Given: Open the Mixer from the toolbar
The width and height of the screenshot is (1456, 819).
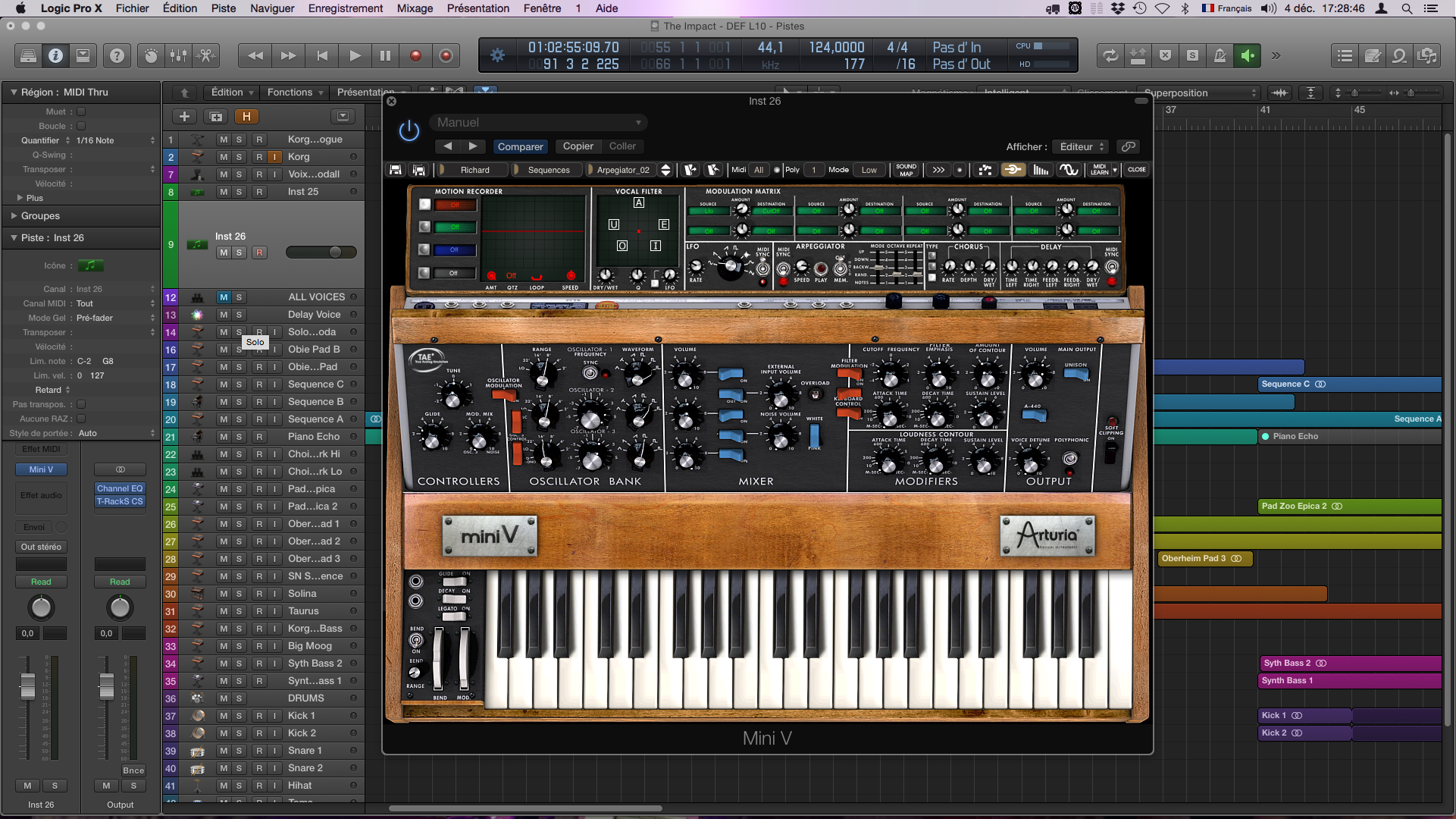Looking at the screenshot, I should [x=178, y=55].
